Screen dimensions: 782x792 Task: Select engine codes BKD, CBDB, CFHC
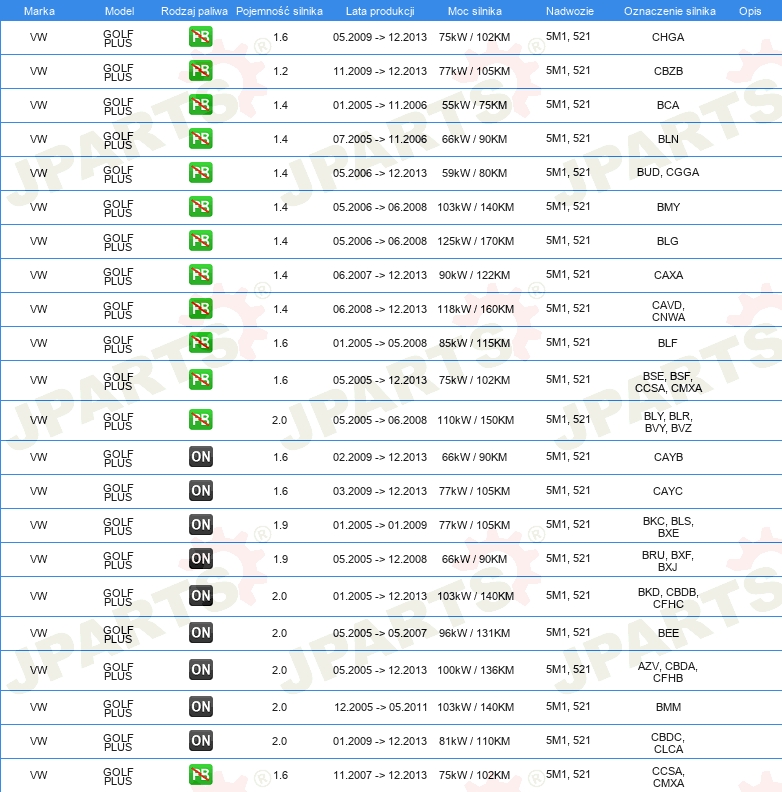tap(668, 598)
